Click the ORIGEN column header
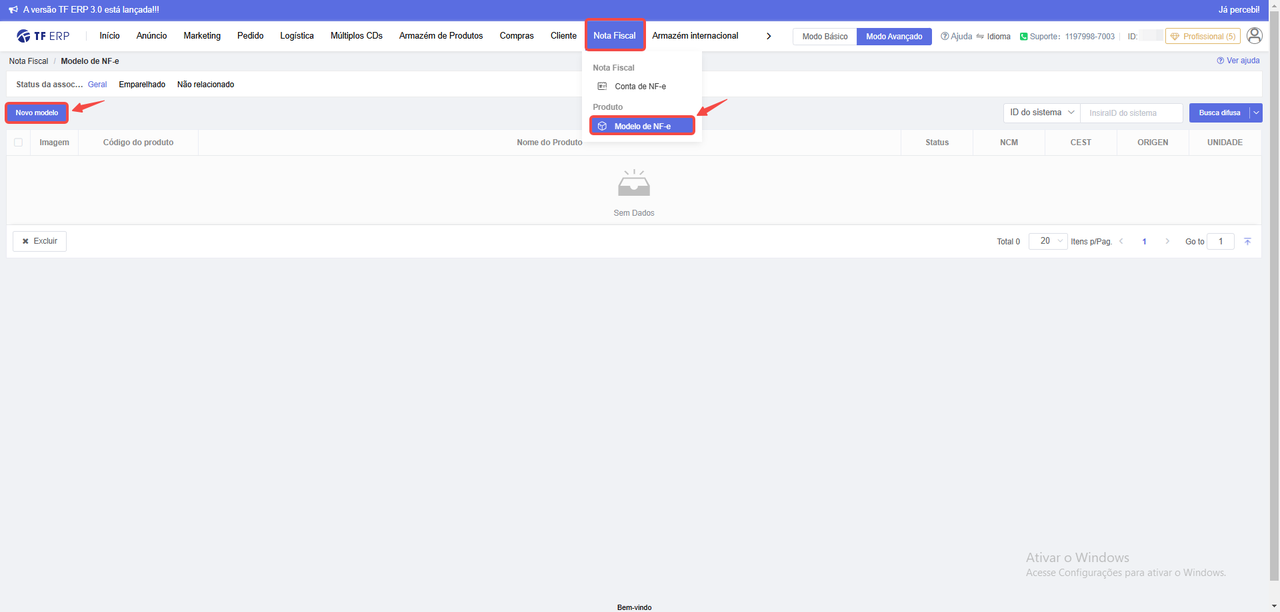Screen dimensions: 1280x612 1153,143
